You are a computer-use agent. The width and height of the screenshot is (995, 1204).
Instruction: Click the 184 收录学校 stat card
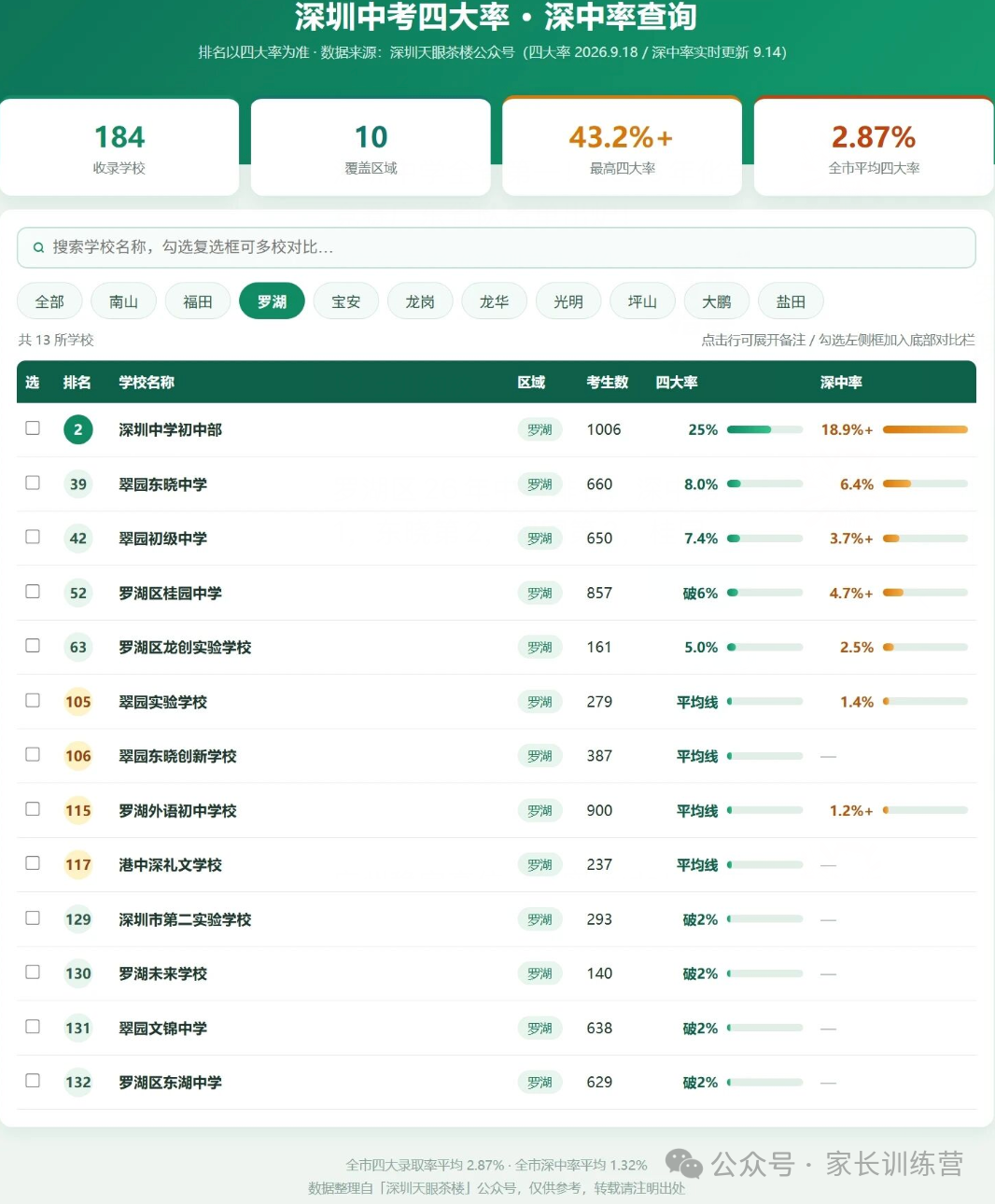click(x=119, y=147)
